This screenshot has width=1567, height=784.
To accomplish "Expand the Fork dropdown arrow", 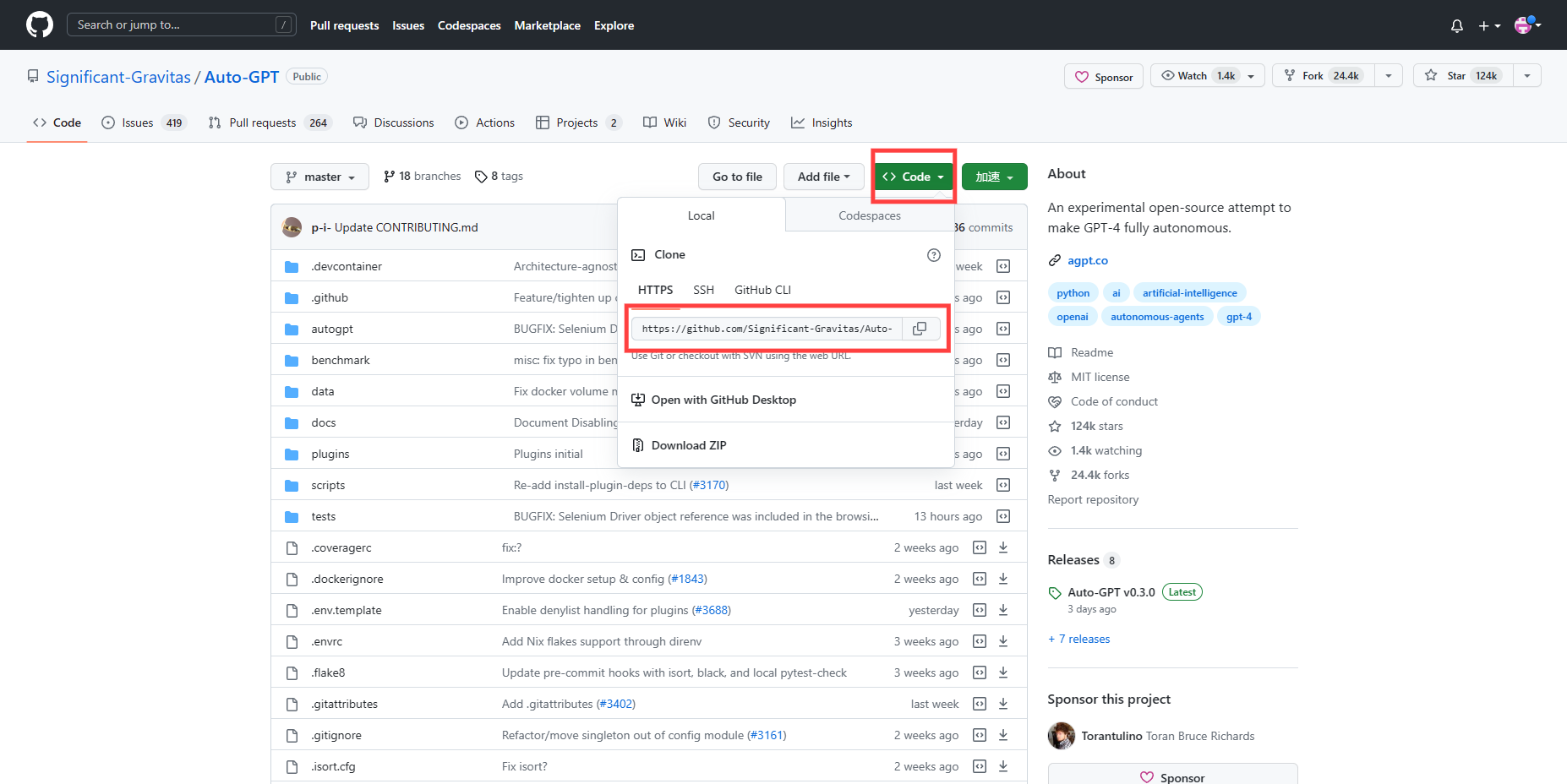I will [x=1389, y=76].
